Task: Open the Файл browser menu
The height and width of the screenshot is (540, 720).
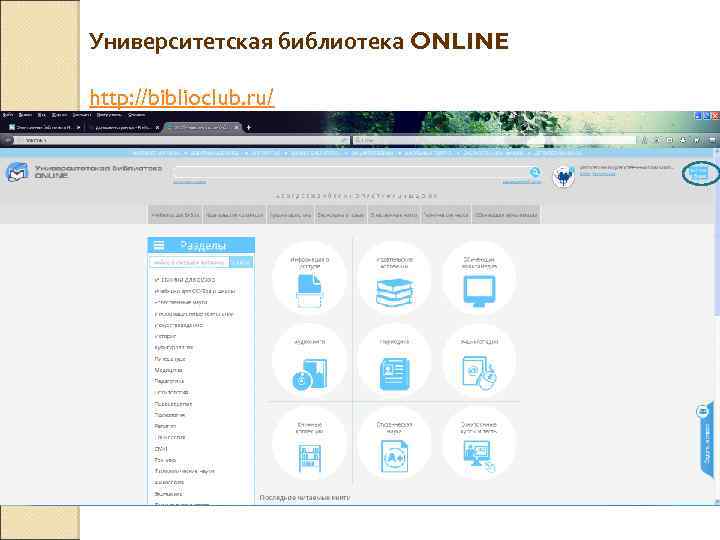Action: click(8, 115)
